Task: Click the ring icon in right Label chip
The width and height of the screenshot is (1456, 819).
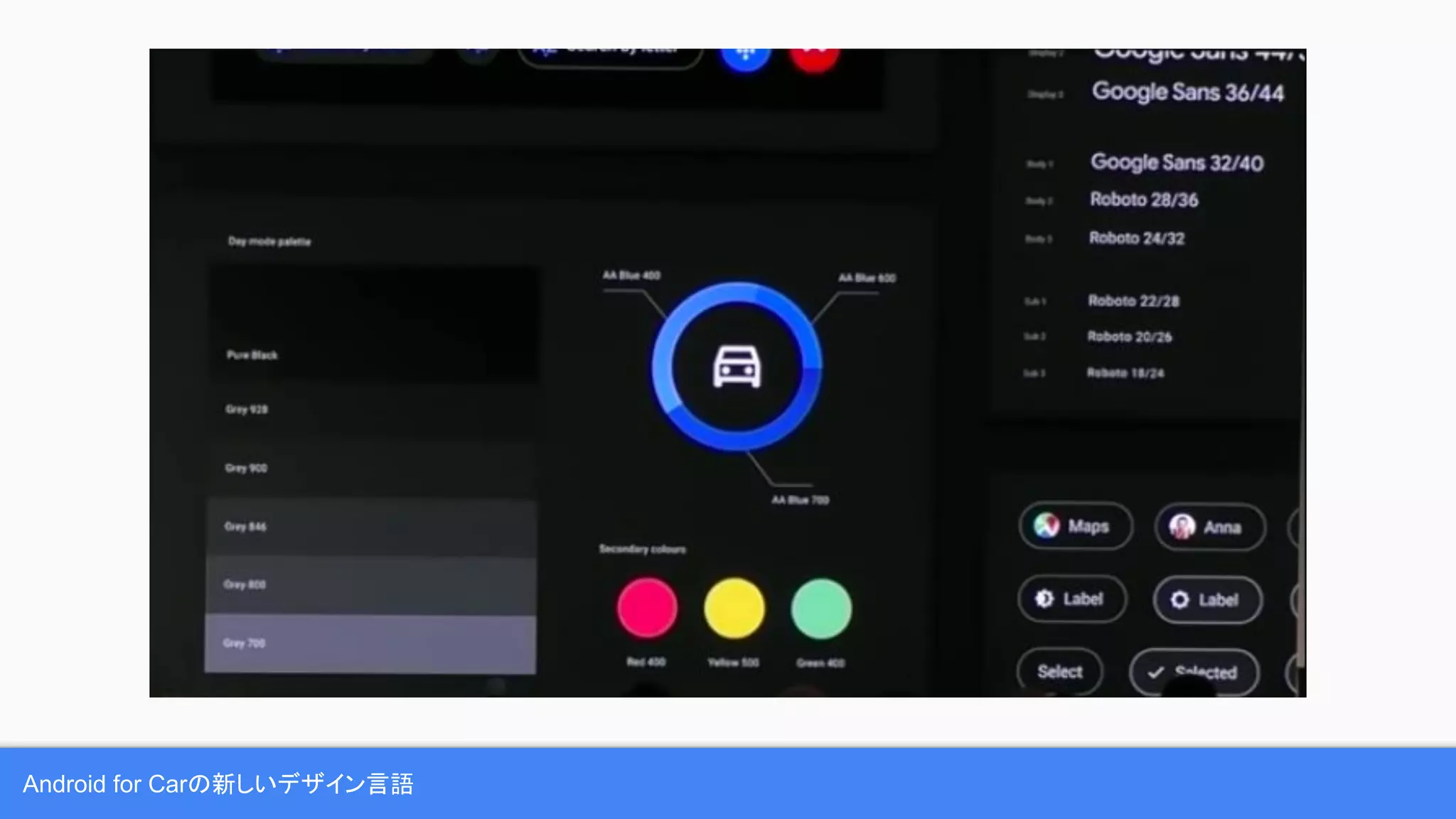Action: (1179, 600)
